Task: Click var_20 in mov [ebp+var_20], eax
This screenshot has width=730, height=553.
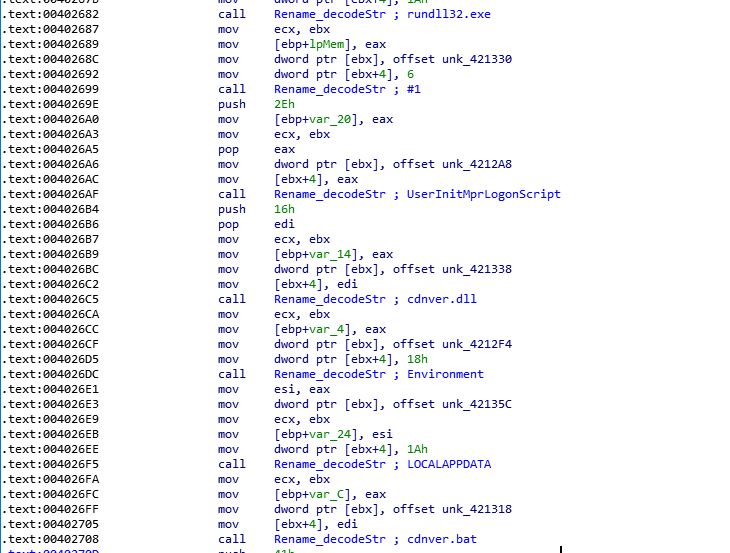Action: pos(330,119)
